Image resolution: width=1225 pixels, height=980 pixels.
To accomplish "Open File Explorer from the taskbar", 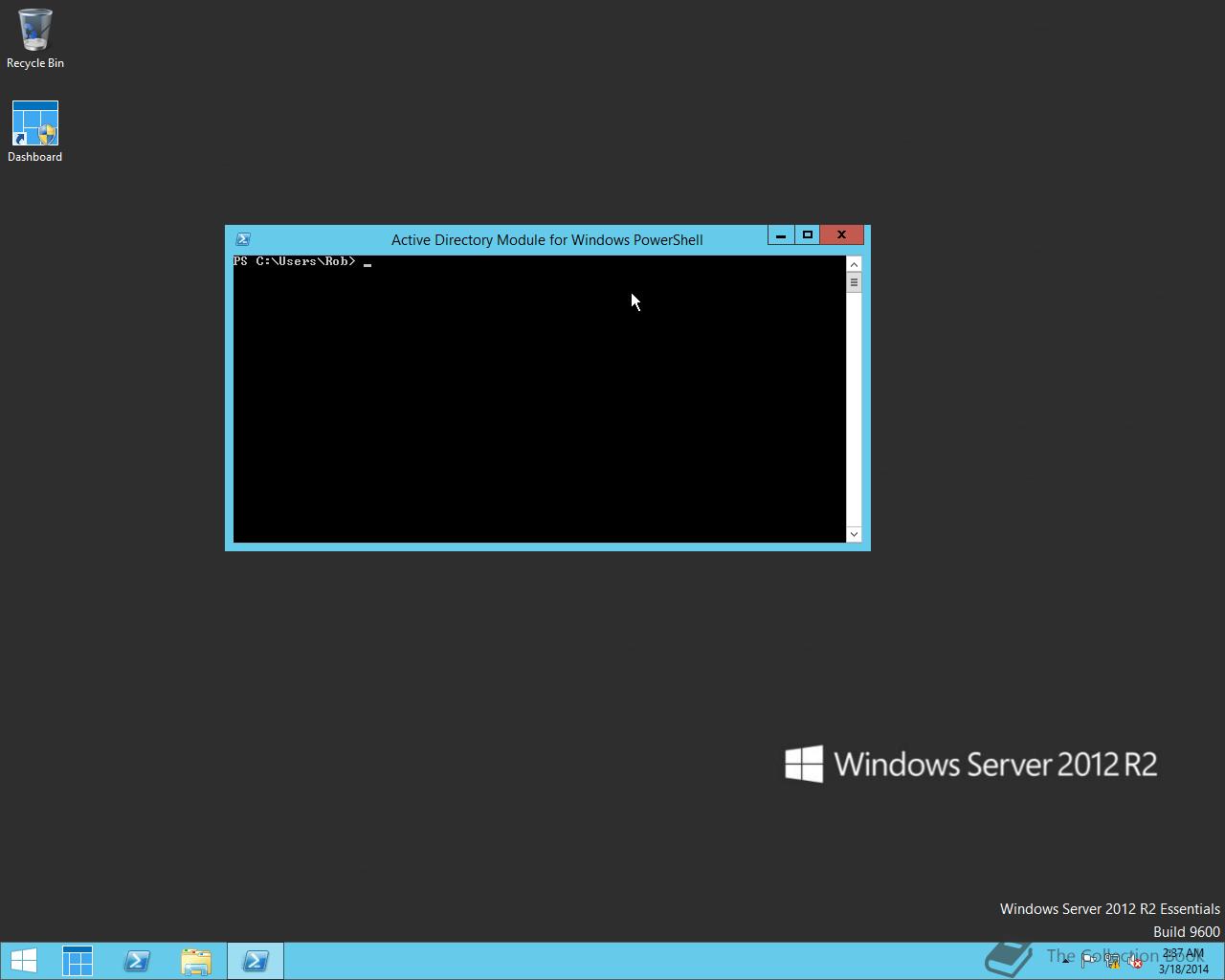I will click(x=196, y=961).
